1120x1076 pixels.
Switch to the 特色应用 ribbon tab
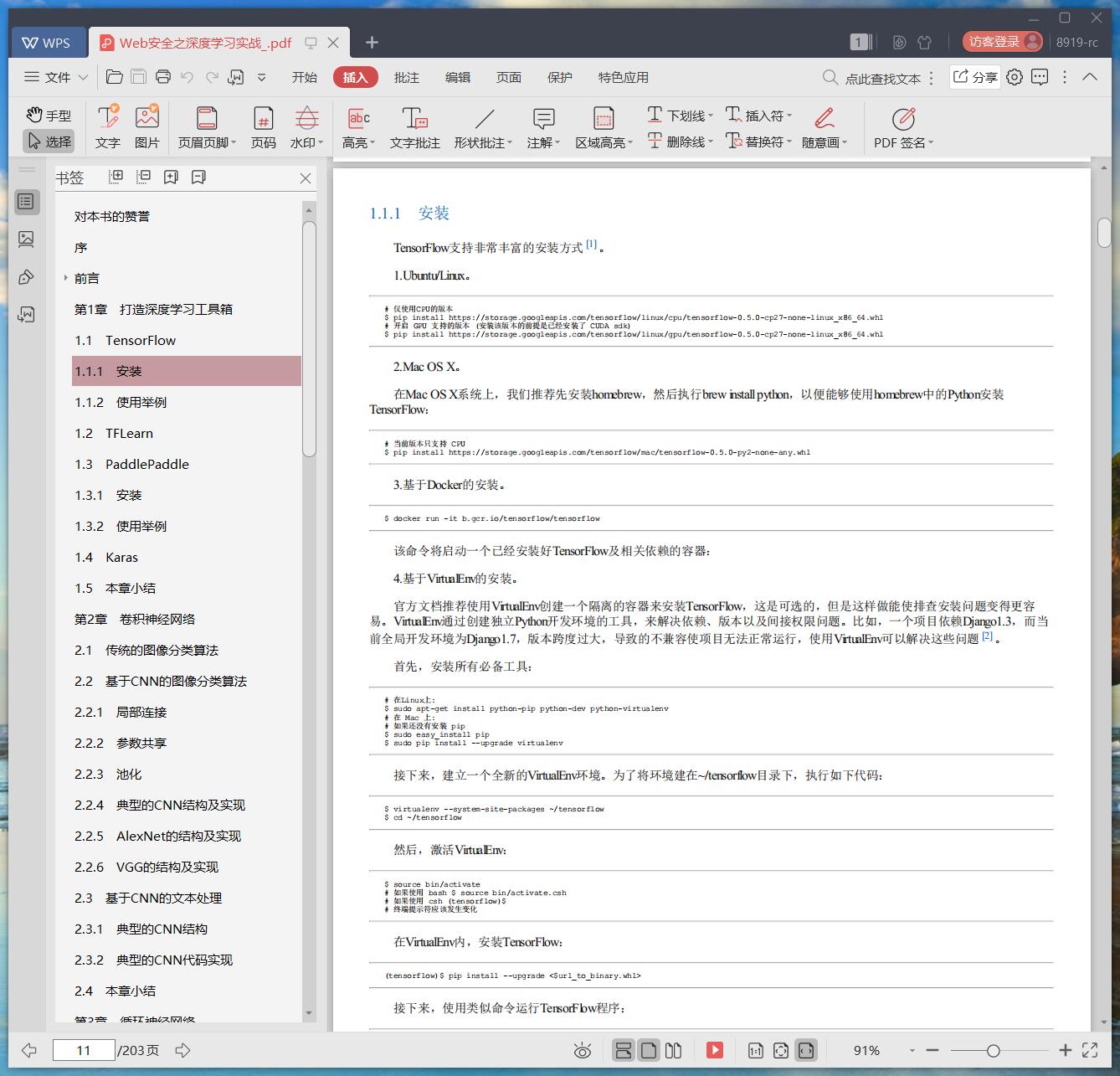624,77
